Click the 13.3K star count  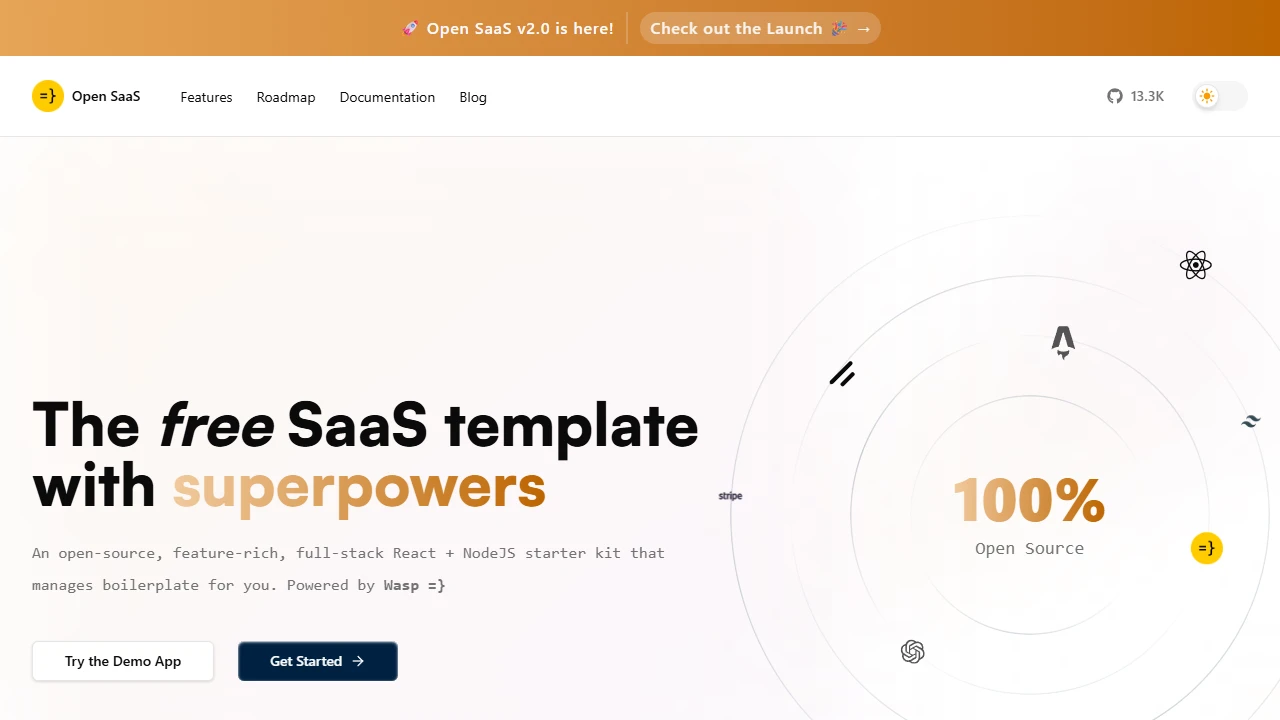[x=1147, y=96]
